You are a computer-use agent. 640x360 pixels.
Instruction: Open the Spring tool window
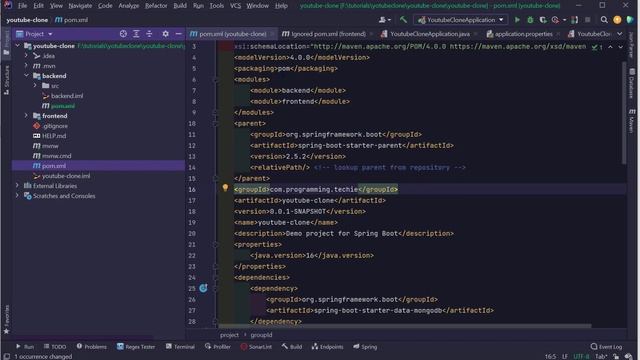(365, 347)
